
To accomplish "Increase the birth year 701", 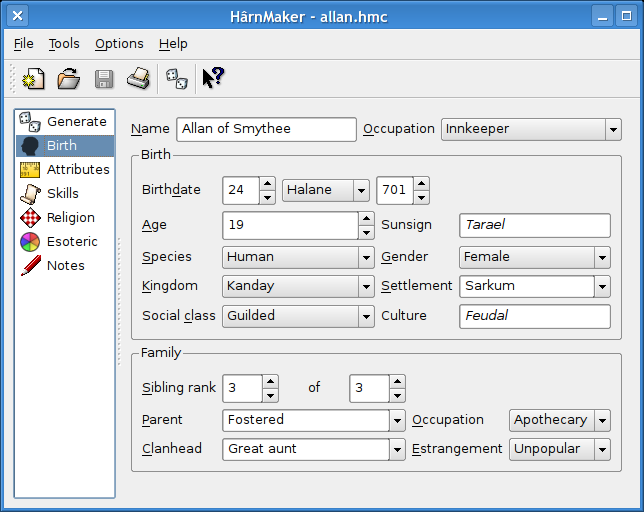I will click(x=421, y=184).
